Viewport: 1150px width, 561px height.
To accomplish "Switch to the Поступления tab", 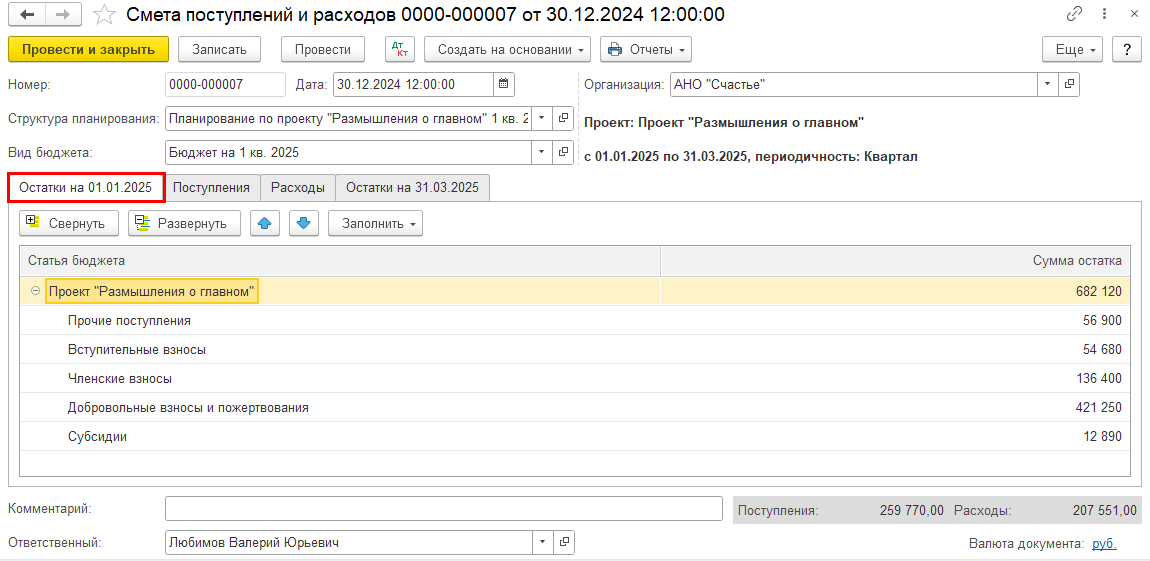I will tap(213, 187).
